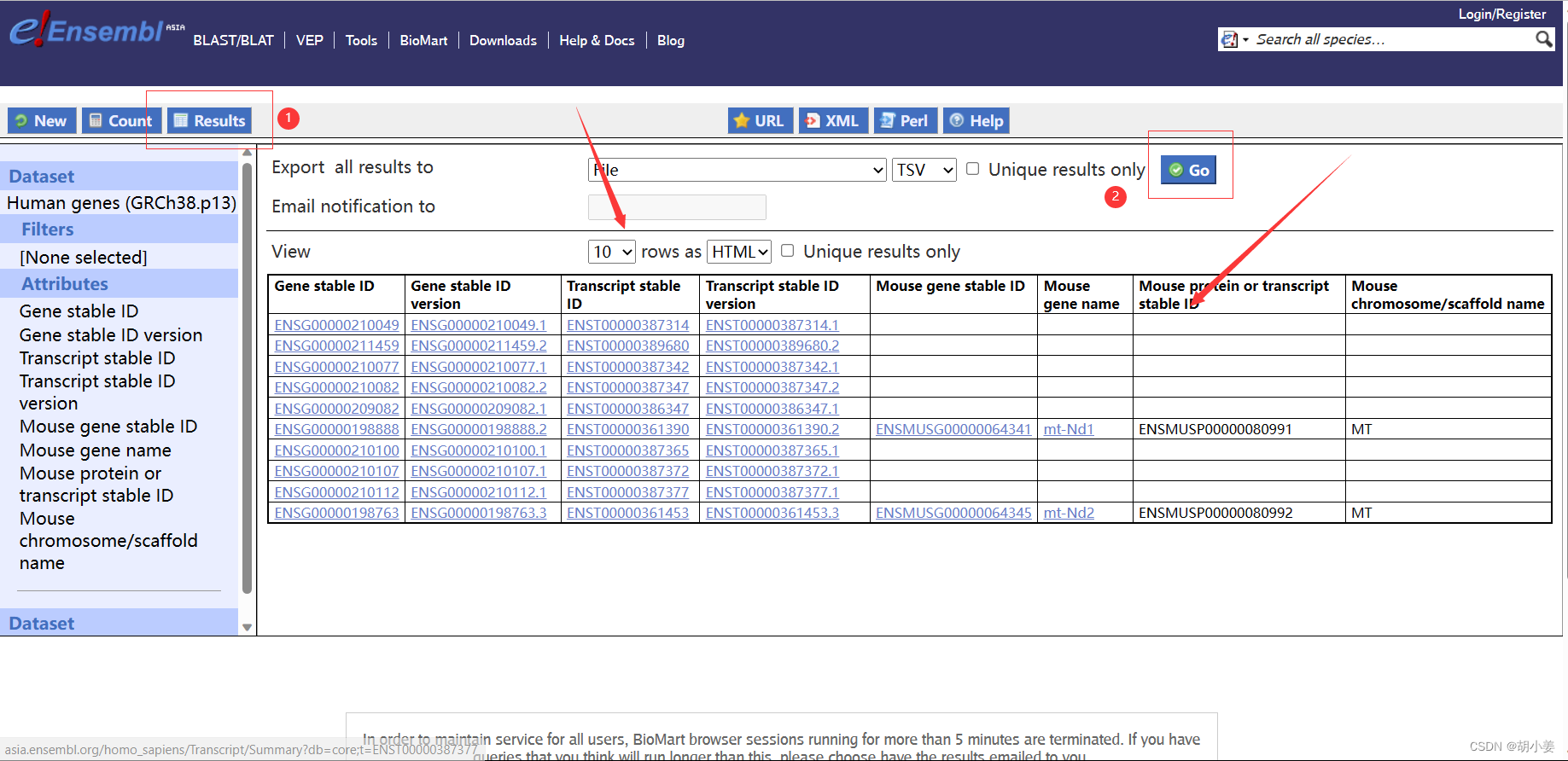Screen dimensions: 1568x761
Task: Open mouse gene name link mt-Nd2
Action: (1069, 513)
